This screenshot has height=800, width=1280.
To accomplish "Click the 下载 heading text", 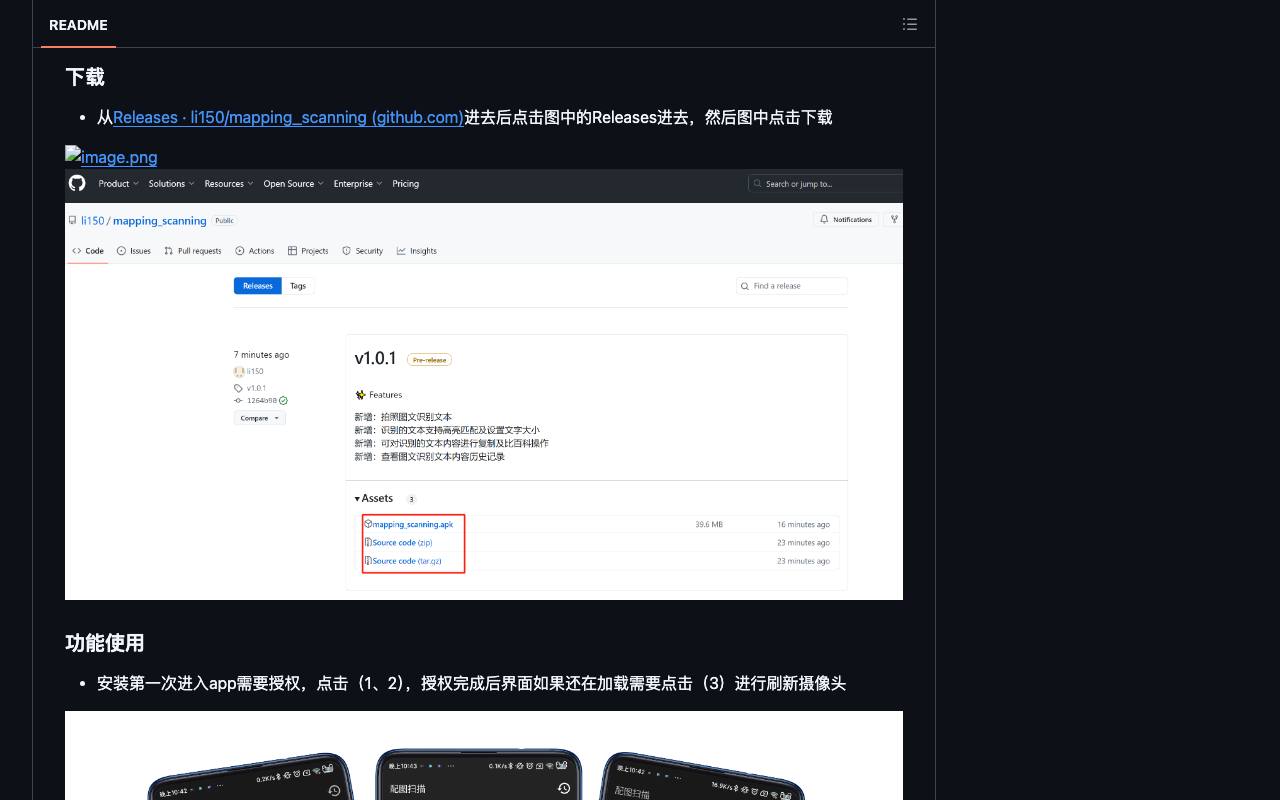I will tap(85, 77).
